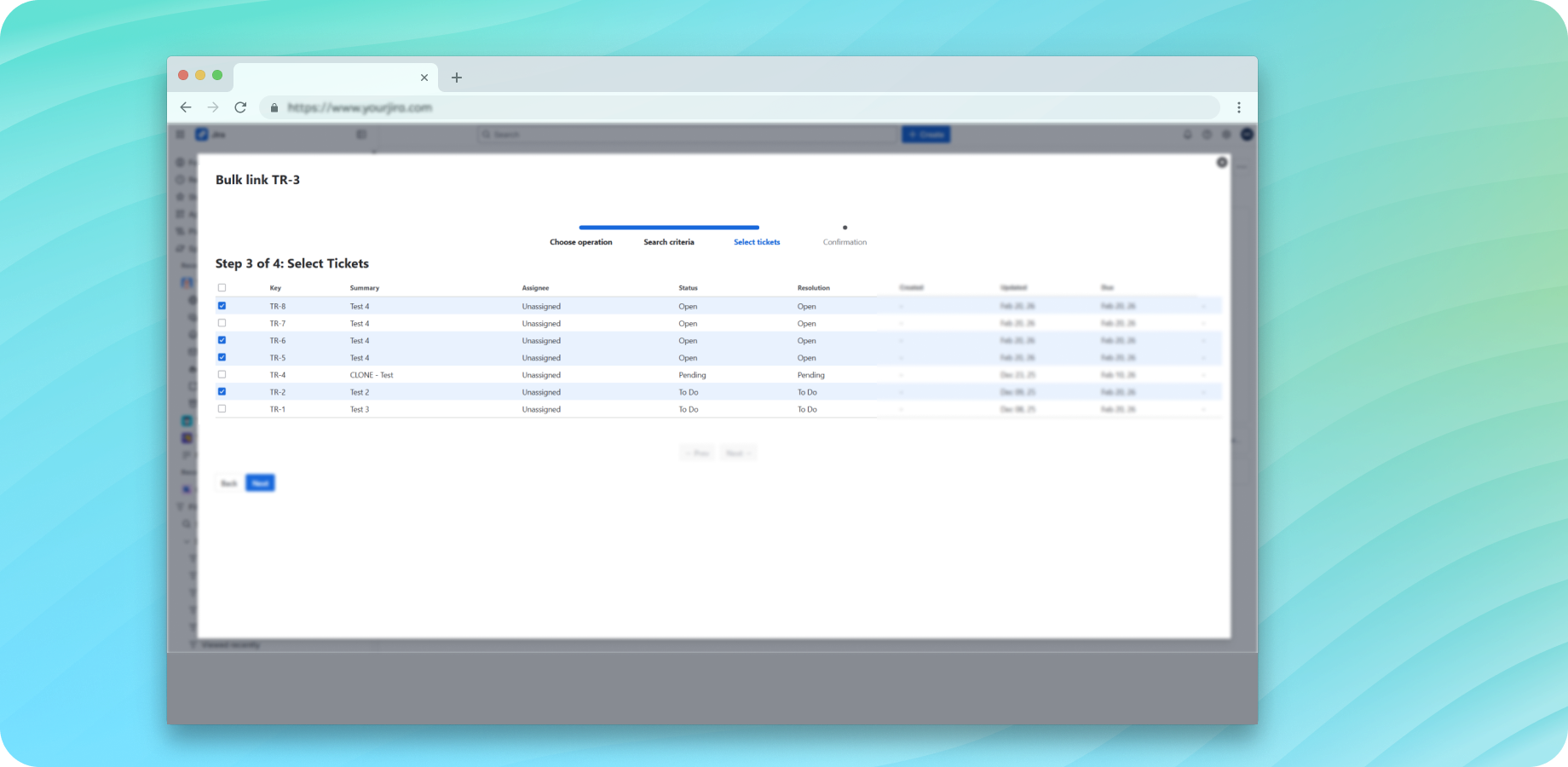Screen dimensions: 1568x767
Task: Click the pagination Next button
Action: [738, 453]
